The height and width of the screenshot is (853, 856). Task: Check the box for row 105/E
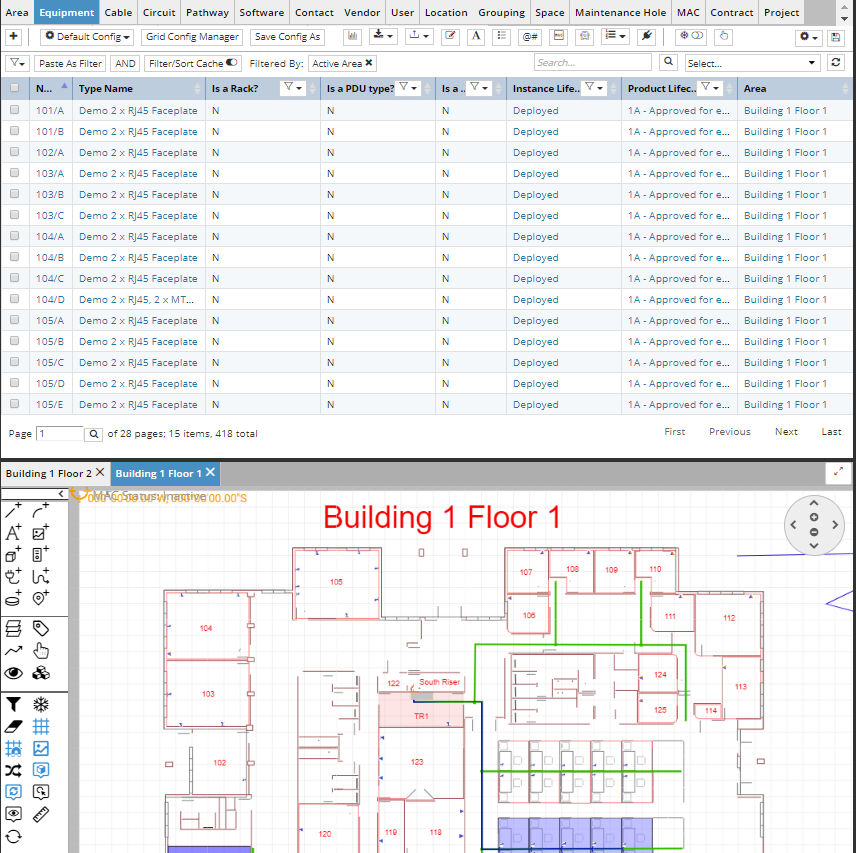click(14, 404)
